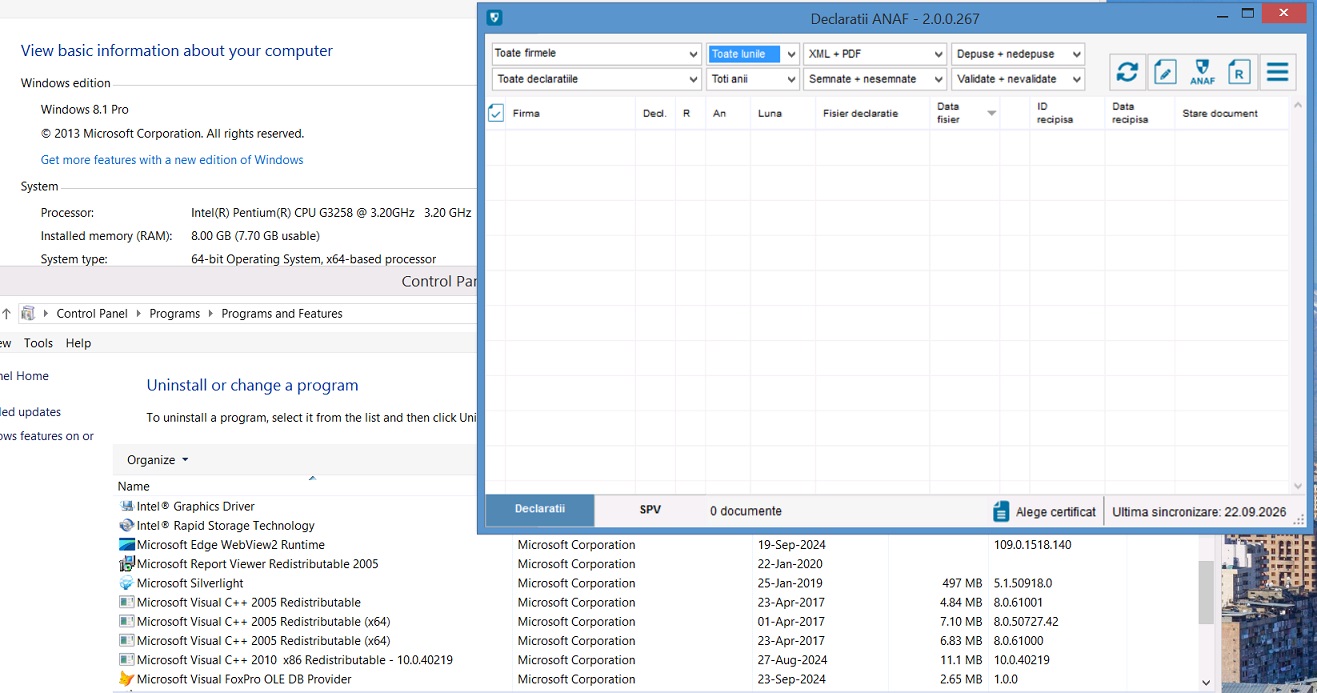Click the Microsoft Edge WebView2 Runtime icon
This screenshot has width=1317, height=693.
pos(126,545)
